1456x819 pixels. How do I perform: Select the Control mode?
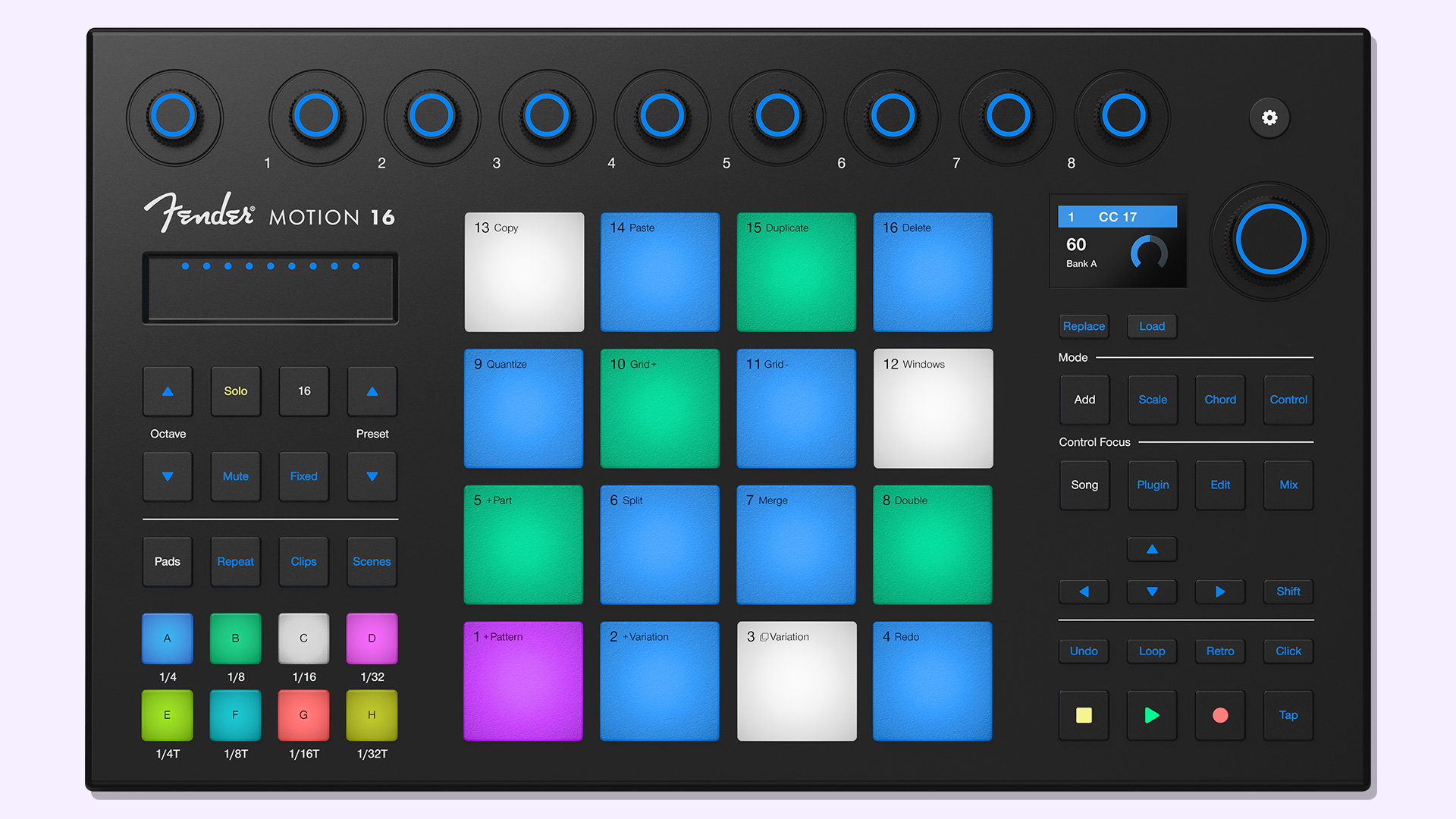click(x=1288, y=400)
